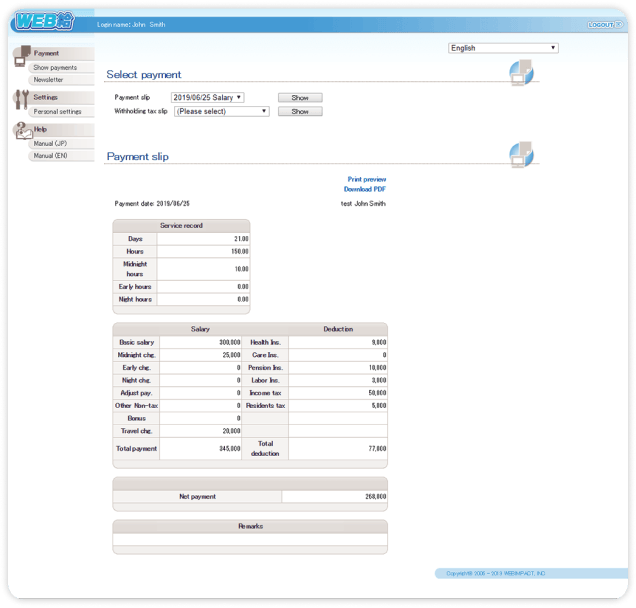Go to Personal settings in sidebar
The image size is (636, 608).
pyautogui.click(x=57, y=112)
